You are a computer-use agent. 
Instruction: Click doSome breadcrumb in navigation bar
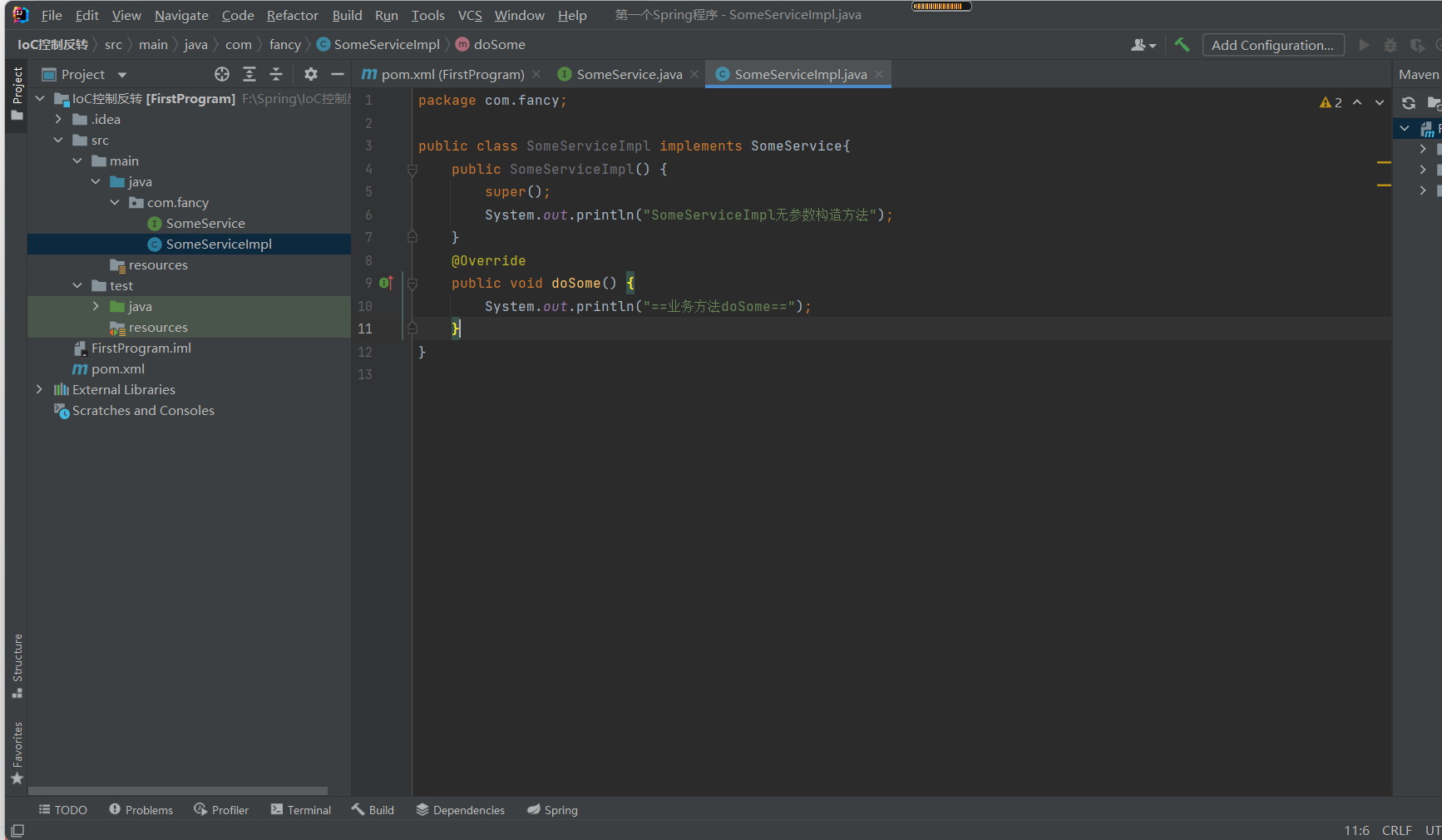click(x=491, y=44)
